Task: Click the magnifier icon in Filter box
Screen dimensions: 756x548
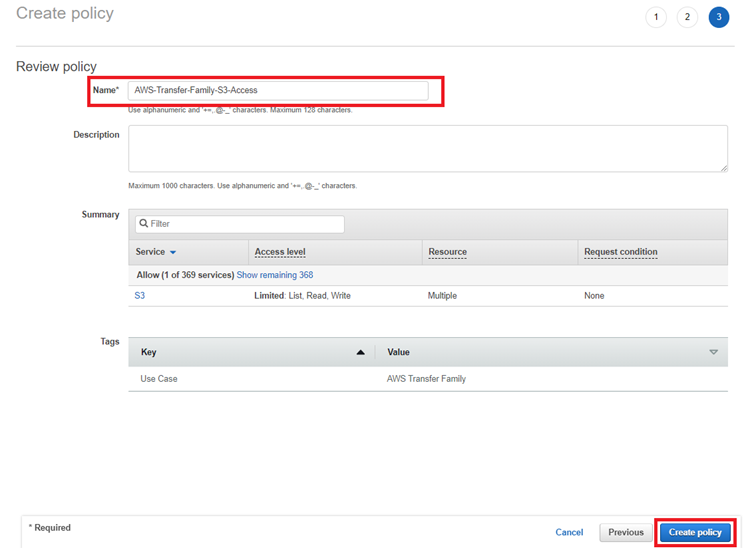Action: coord(144,224)
